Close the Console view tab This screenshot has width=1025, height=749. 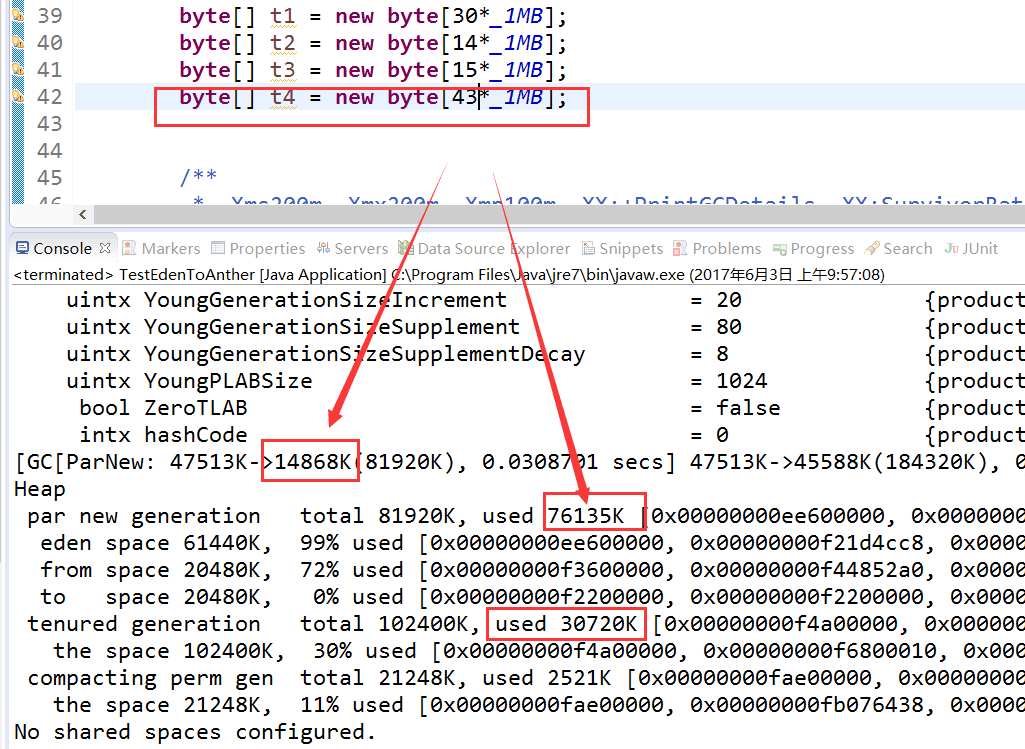click(x=105, y=248)
